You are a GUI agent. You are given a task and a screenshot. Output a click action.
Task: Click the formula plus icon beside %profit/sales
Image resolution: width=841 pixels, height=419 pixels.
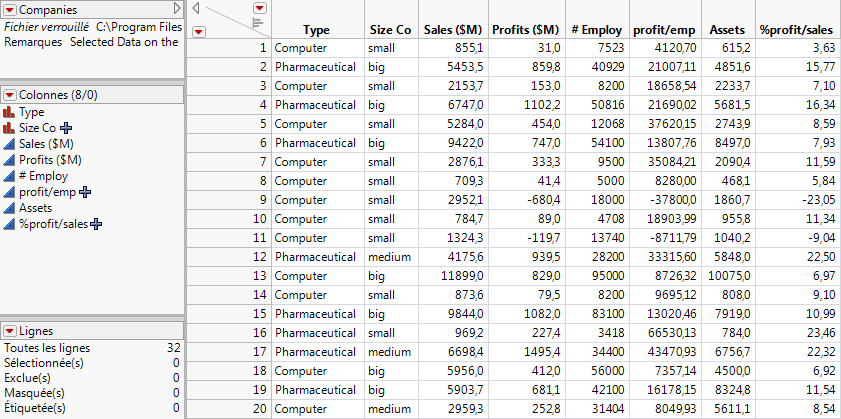coord(96,224)
